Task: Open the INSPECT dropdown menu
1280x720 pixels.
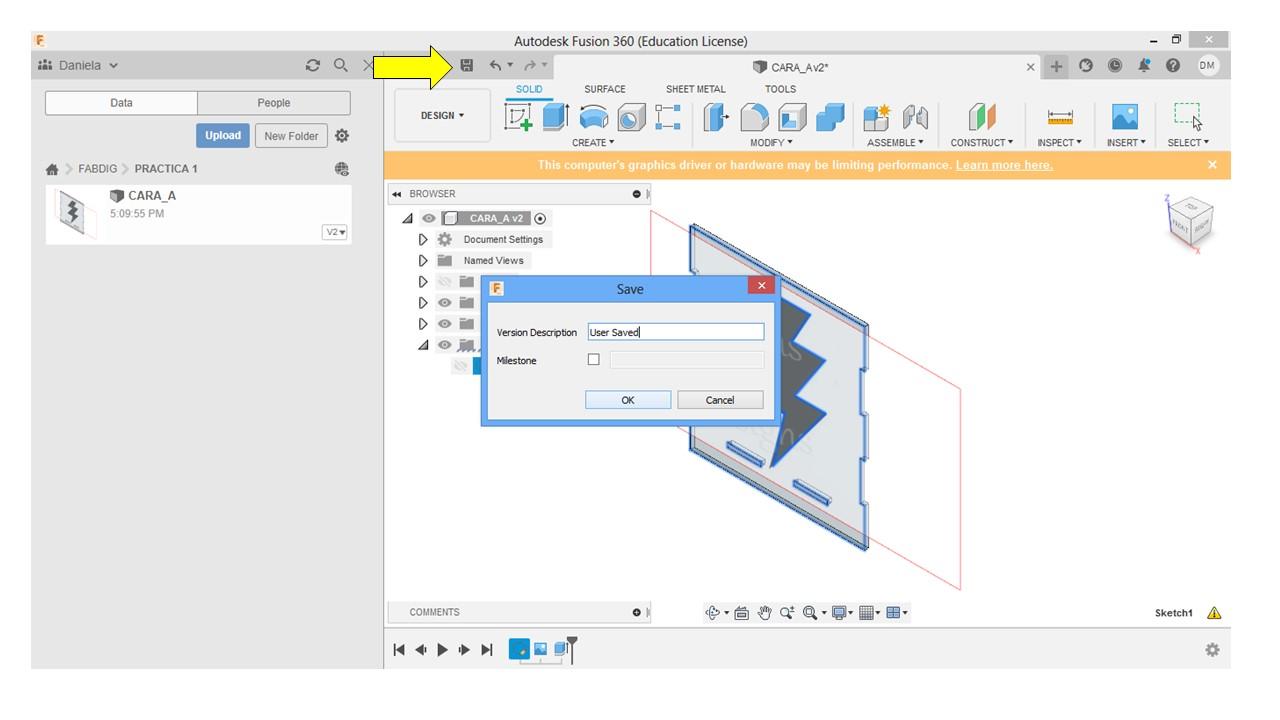Action: pyautogui.click(x=1059, y=143)
